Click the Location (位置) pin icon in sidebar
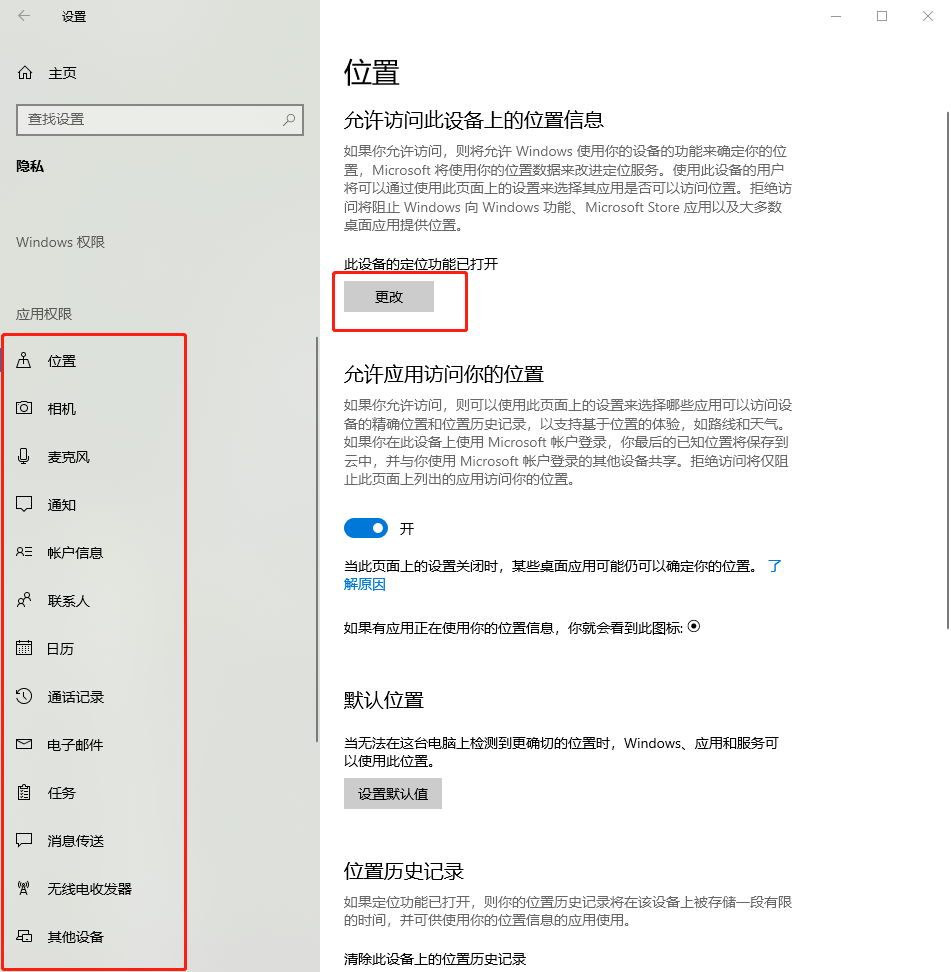 click(25, 361)
